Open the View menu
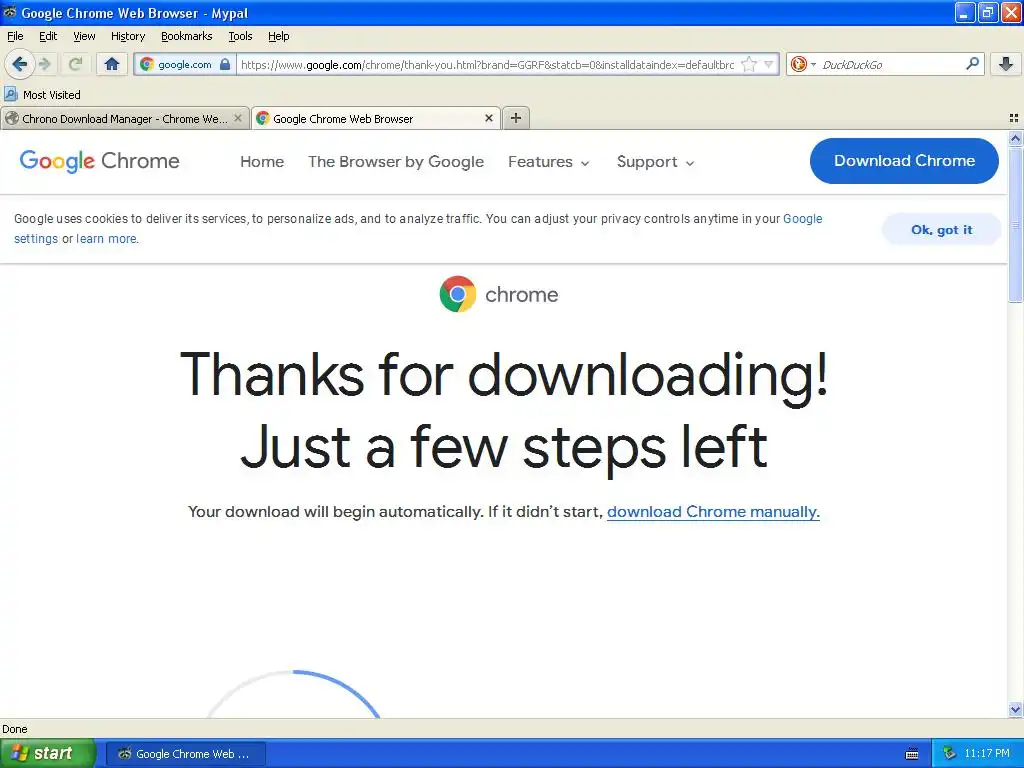Viewport: 1024px width, 768px height. 84,36
